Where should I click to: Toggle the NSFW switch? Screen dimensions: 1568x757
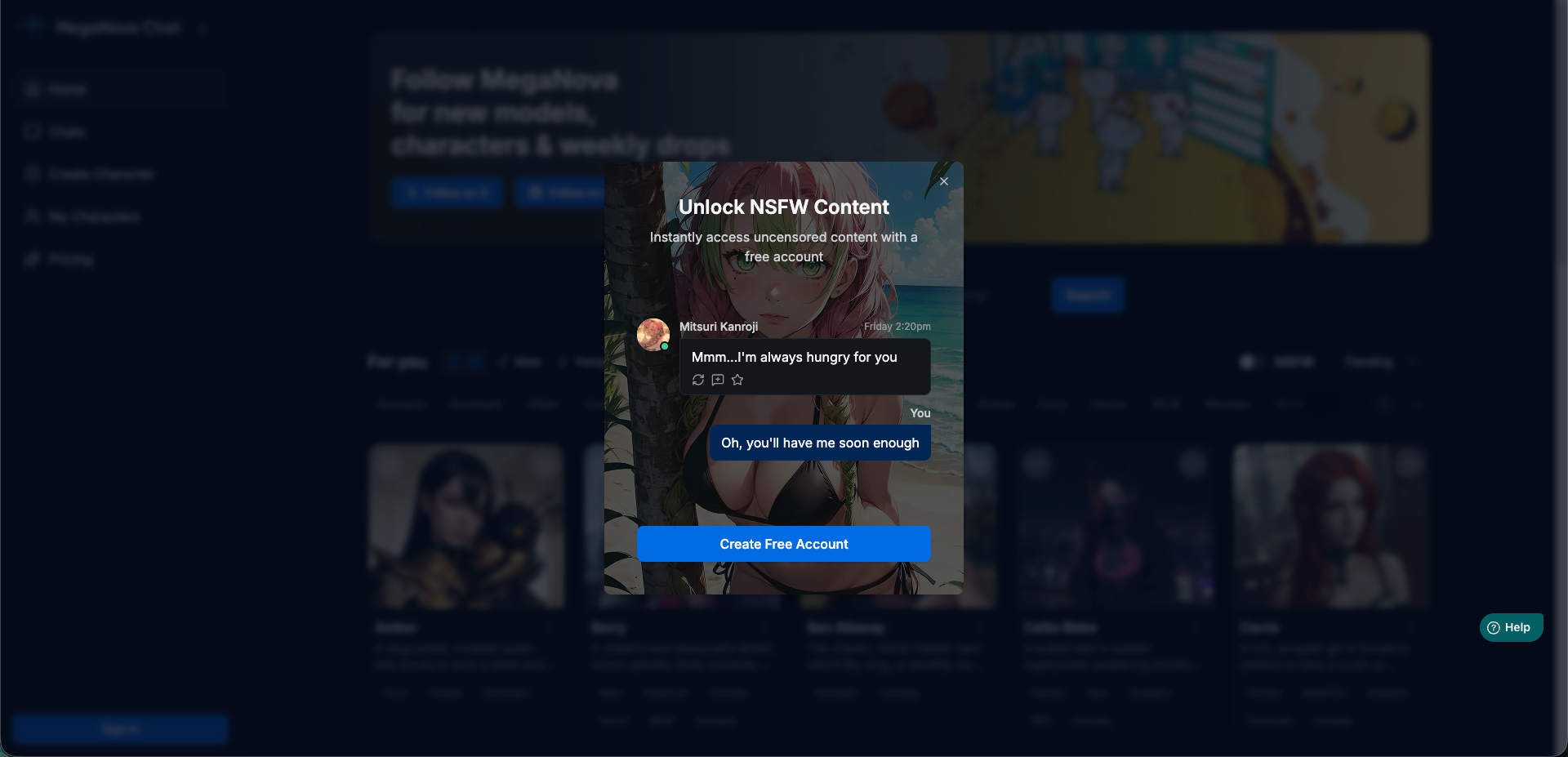point(1249,362)
